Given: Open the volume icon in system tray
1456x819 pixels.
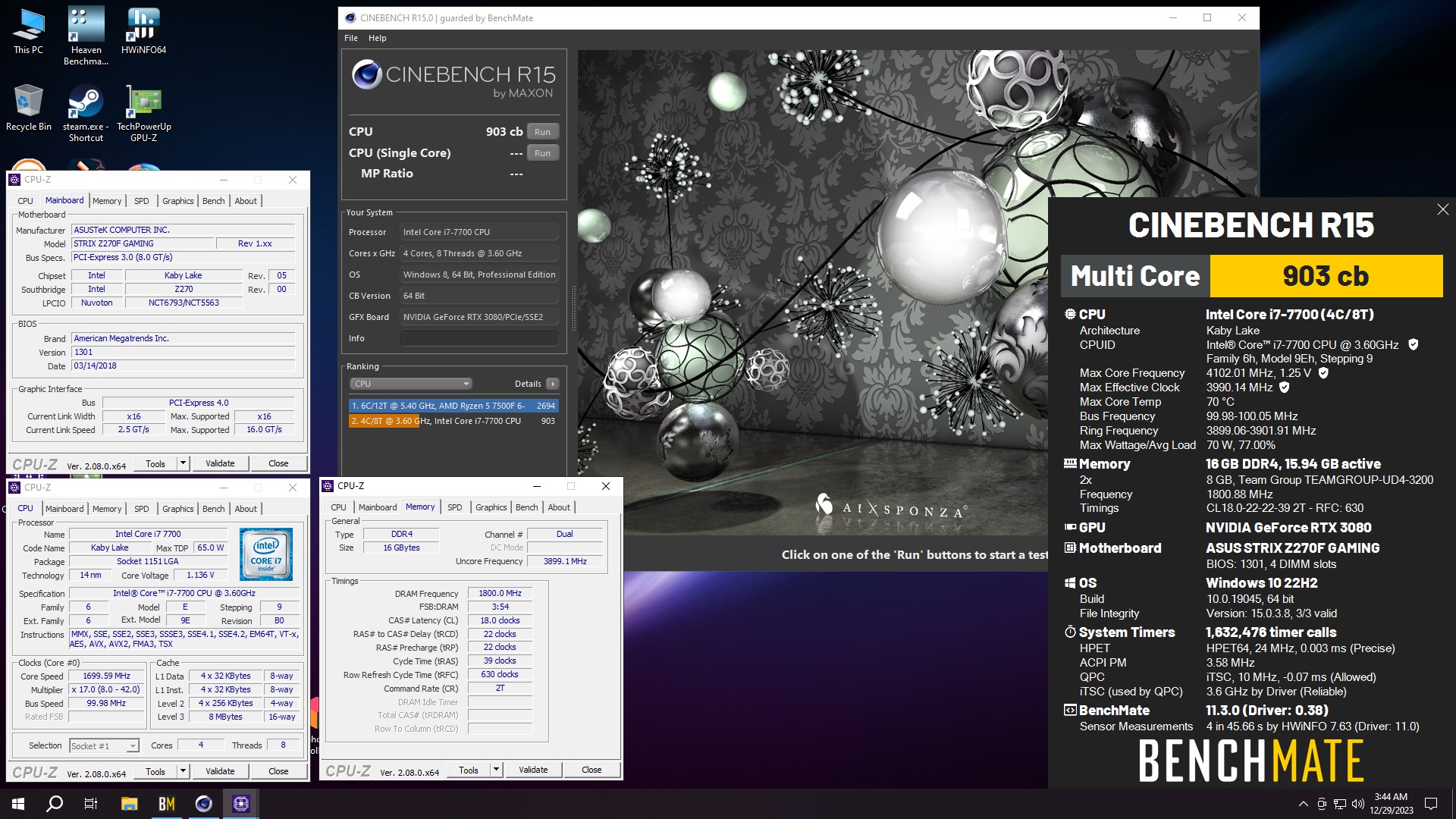Looking at the screenshot, I should (x=1357, y=804).
